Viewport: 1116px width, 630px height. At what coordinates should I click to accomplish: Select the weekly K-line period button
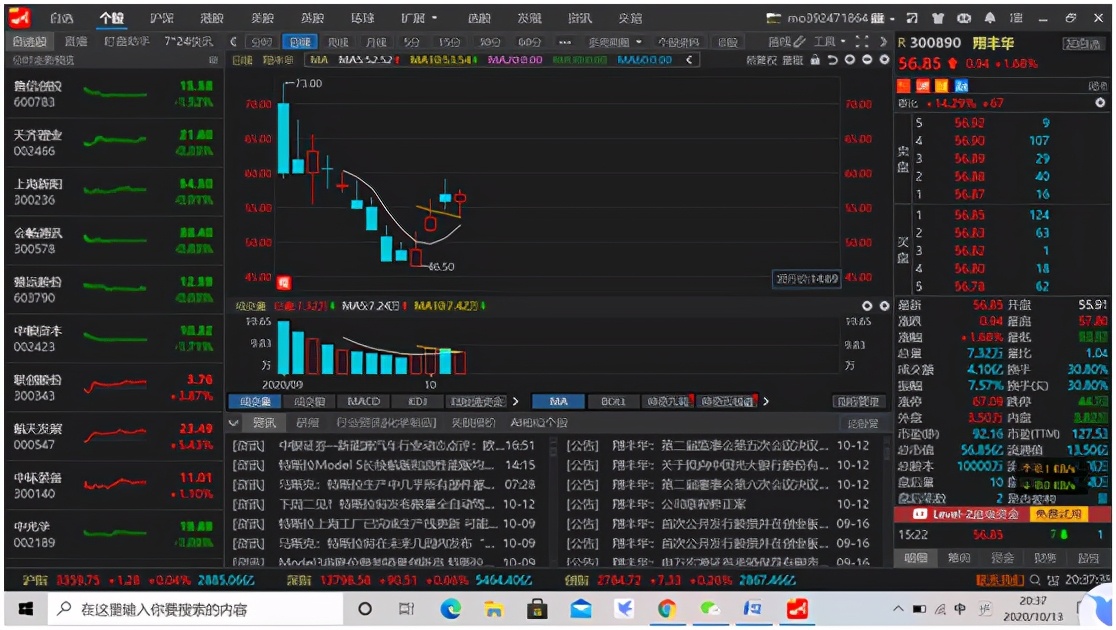pyautogui.click(x=338, y=42)
